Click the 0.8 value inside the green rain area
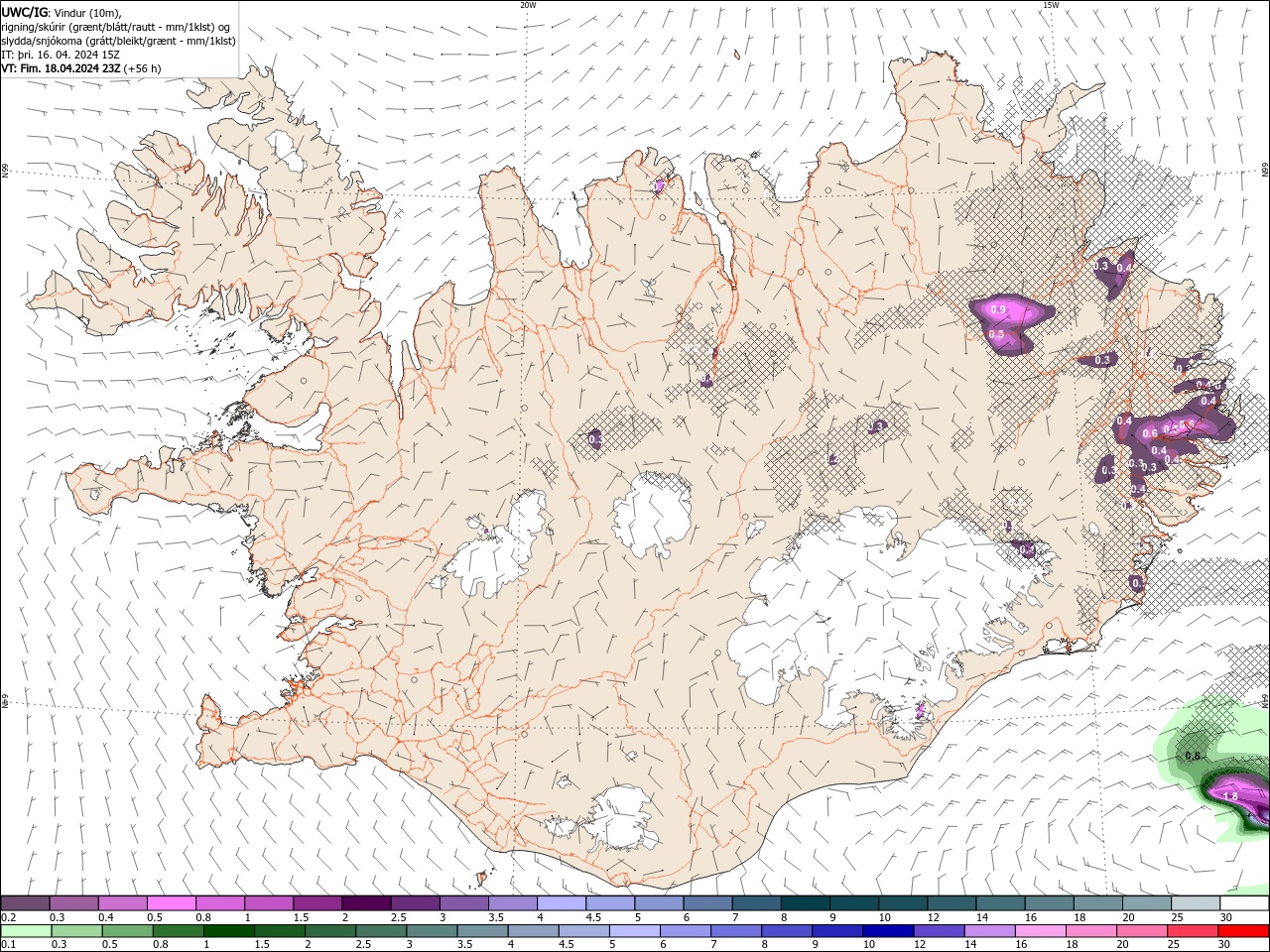The image size is (1270, 952). (x=1193, y=756)
